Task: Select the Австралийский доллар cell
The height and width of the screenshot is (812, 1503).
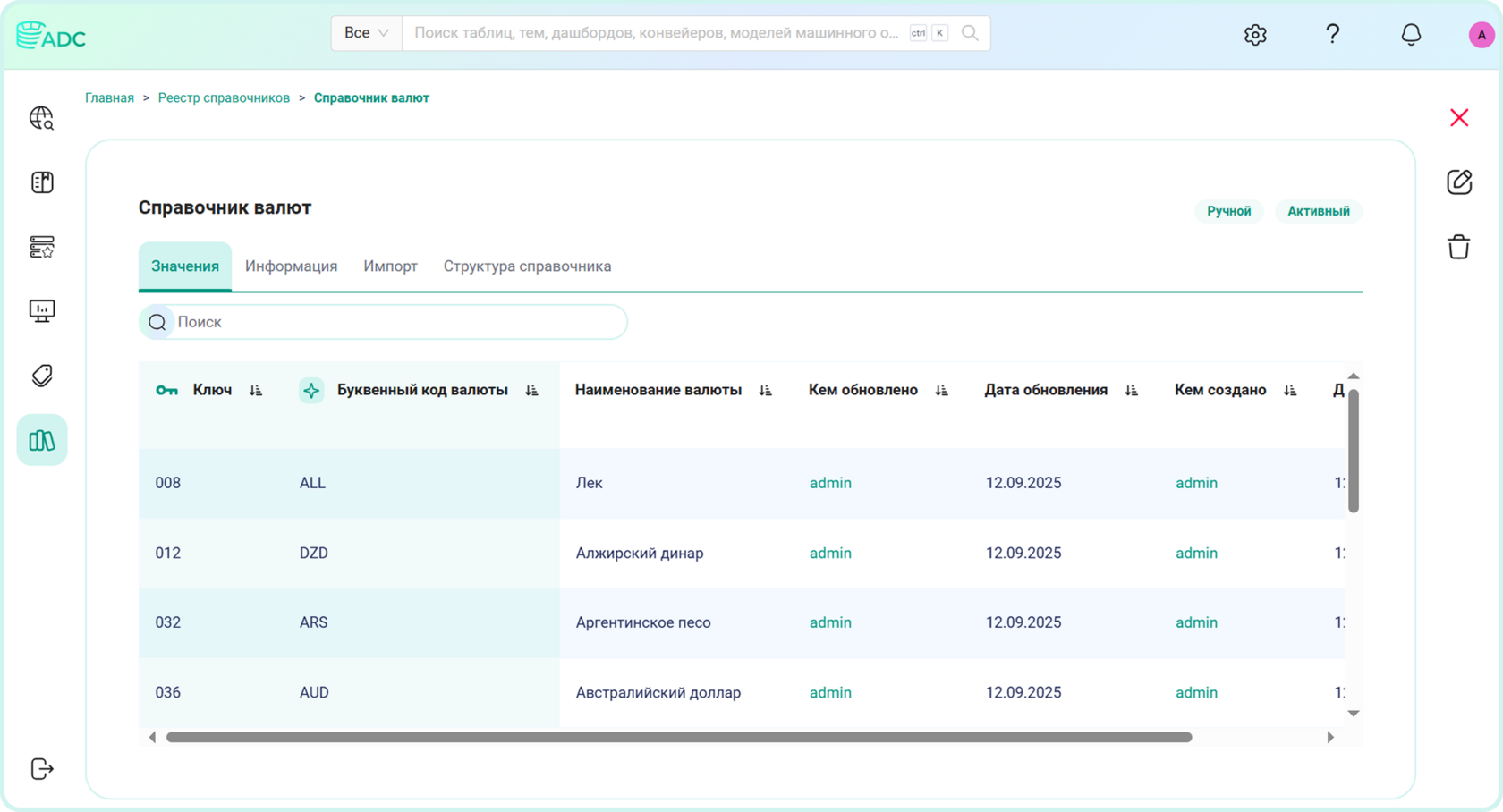Action: click(x=658, y=692)
